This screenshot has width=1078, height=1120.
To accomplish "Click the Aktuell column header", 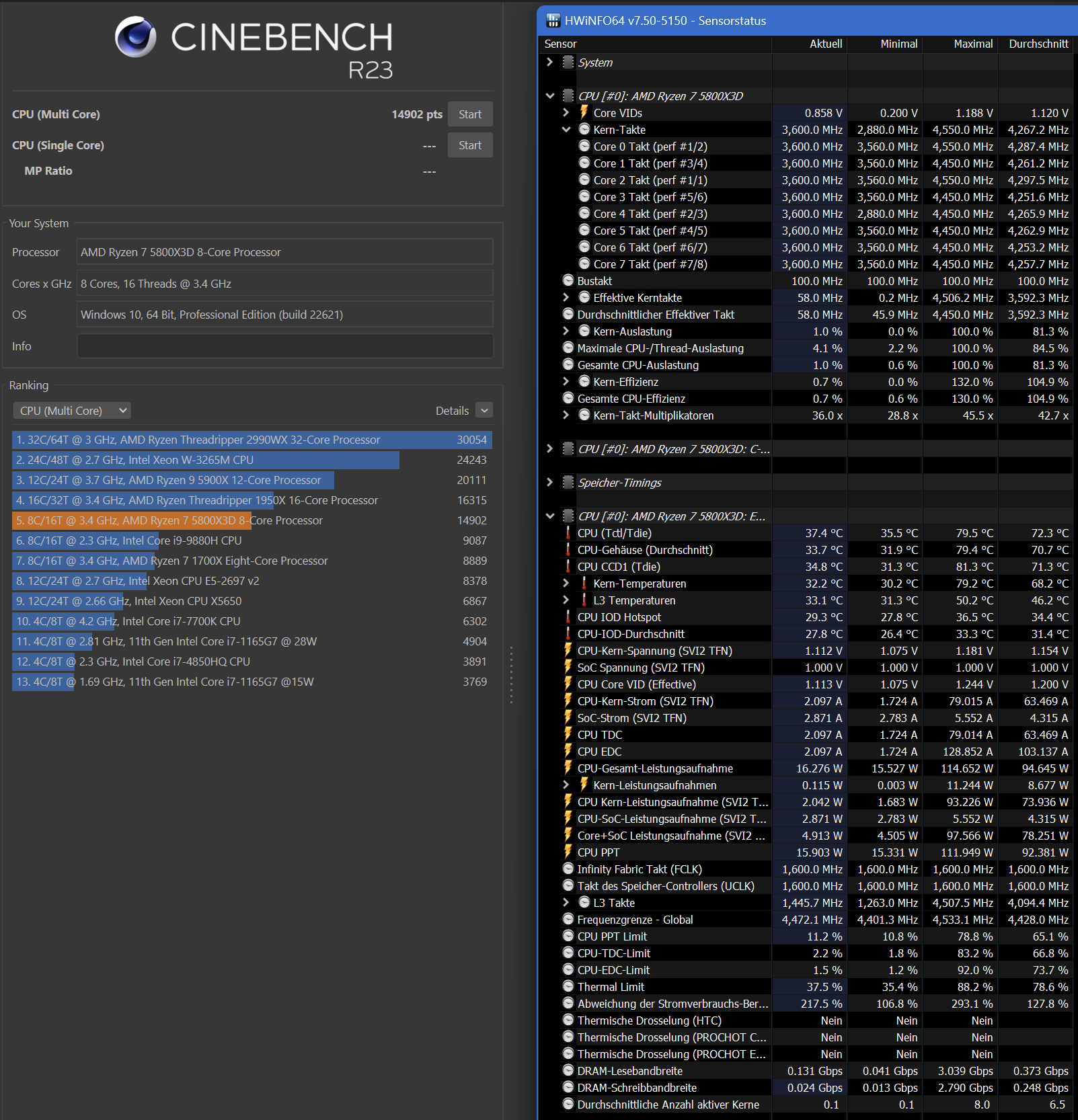I will pos(810,44).
